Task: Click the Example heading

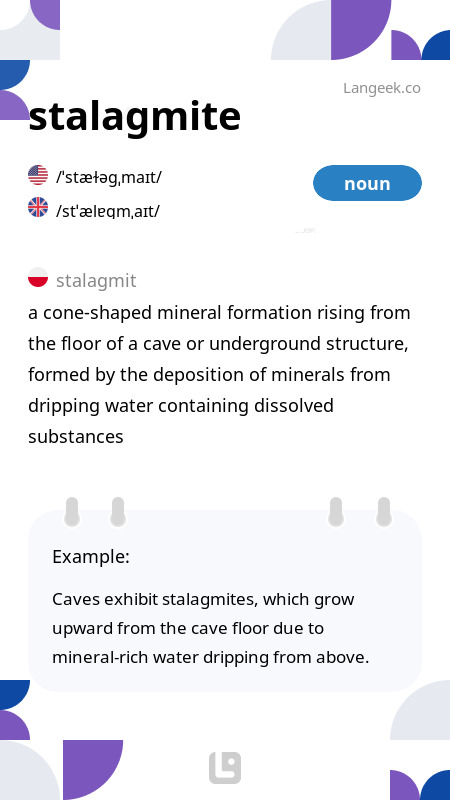Action: click(91, 557)
